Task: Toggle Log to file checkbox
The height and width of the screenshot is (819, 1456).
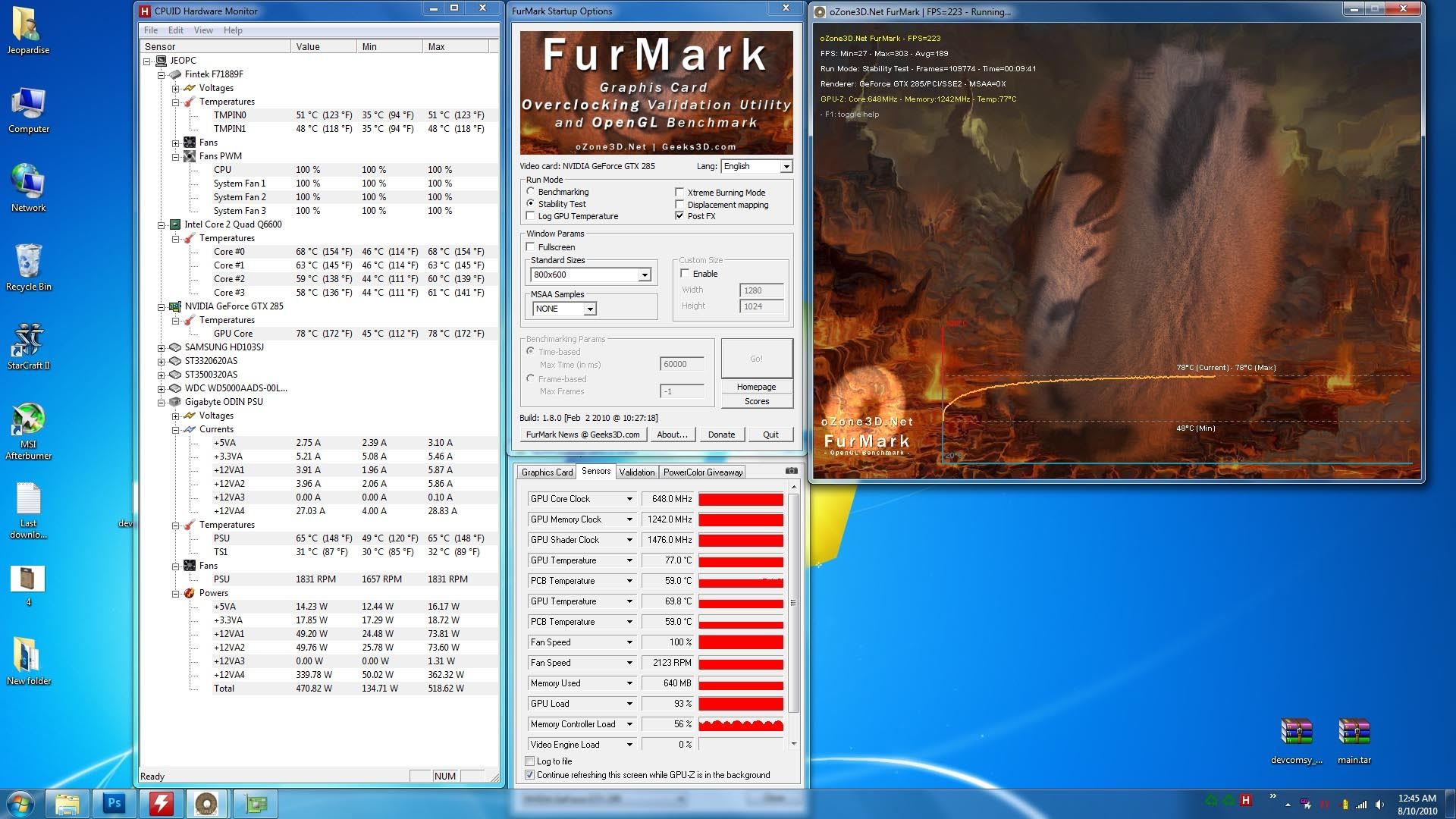Action: click(x=530, y=761)
